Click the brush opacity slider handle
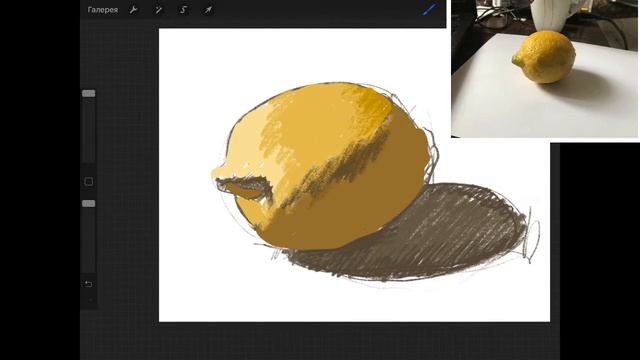This screenshot has height=360, width=640. click(89, 203)
